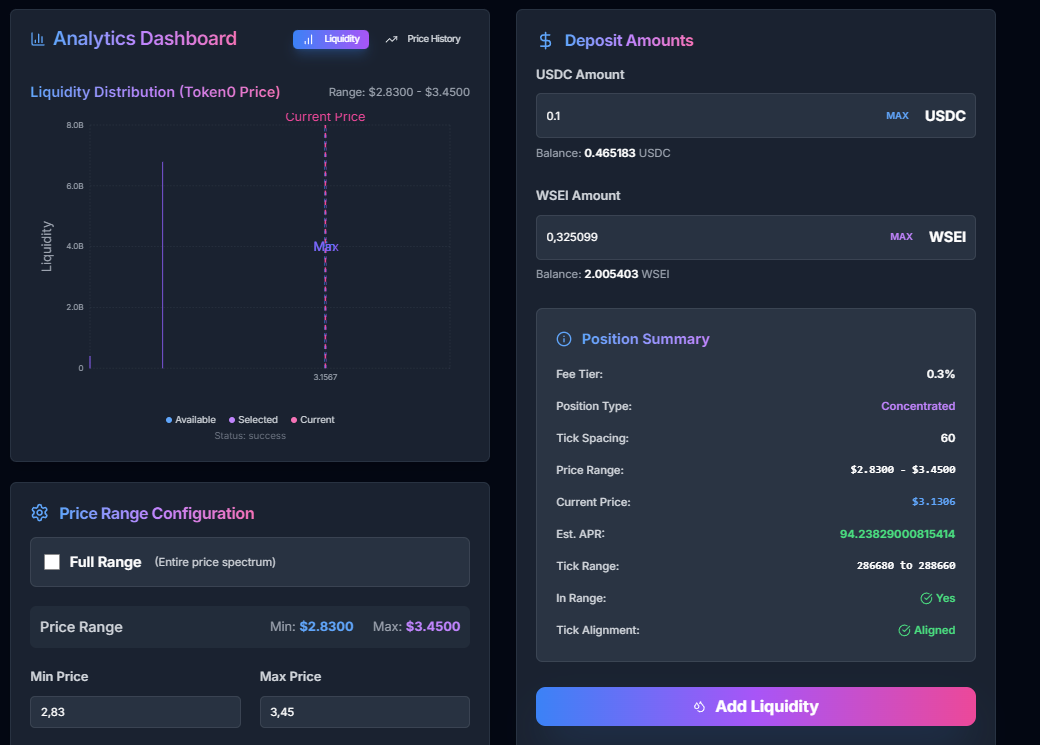The width and height of the screenshot is (1040, 745).
Task: Click the Status: success text below chart
Action: coord(250,436)
